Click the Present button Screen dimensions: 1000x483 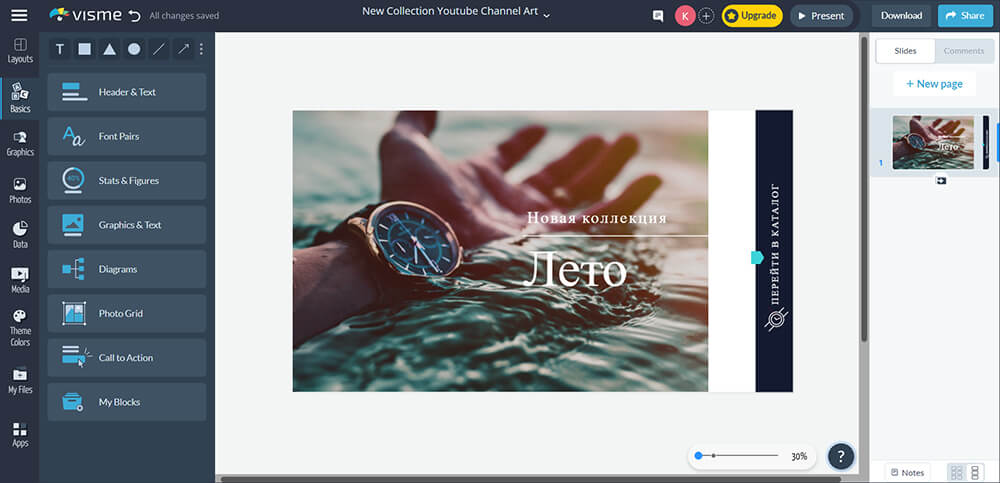tap(821, 16)
